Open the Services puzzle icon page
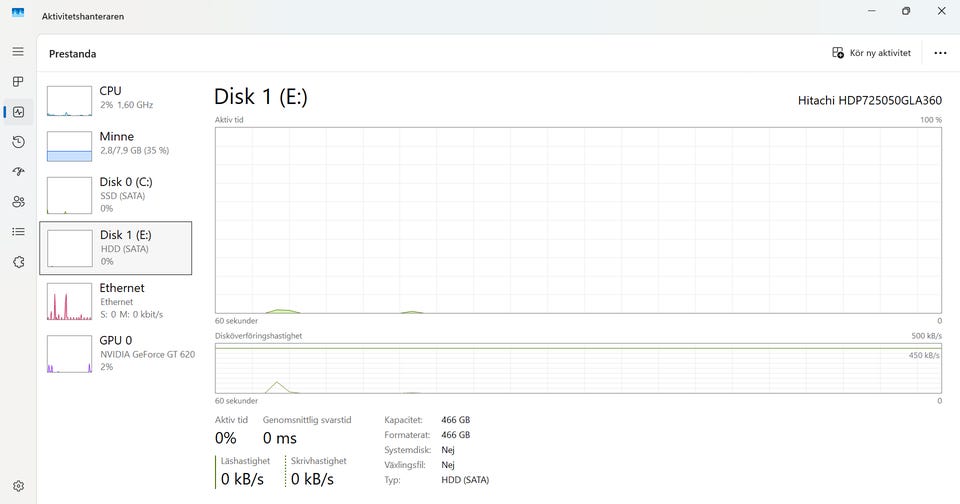 pyautogui.click(x=18, y=262)
